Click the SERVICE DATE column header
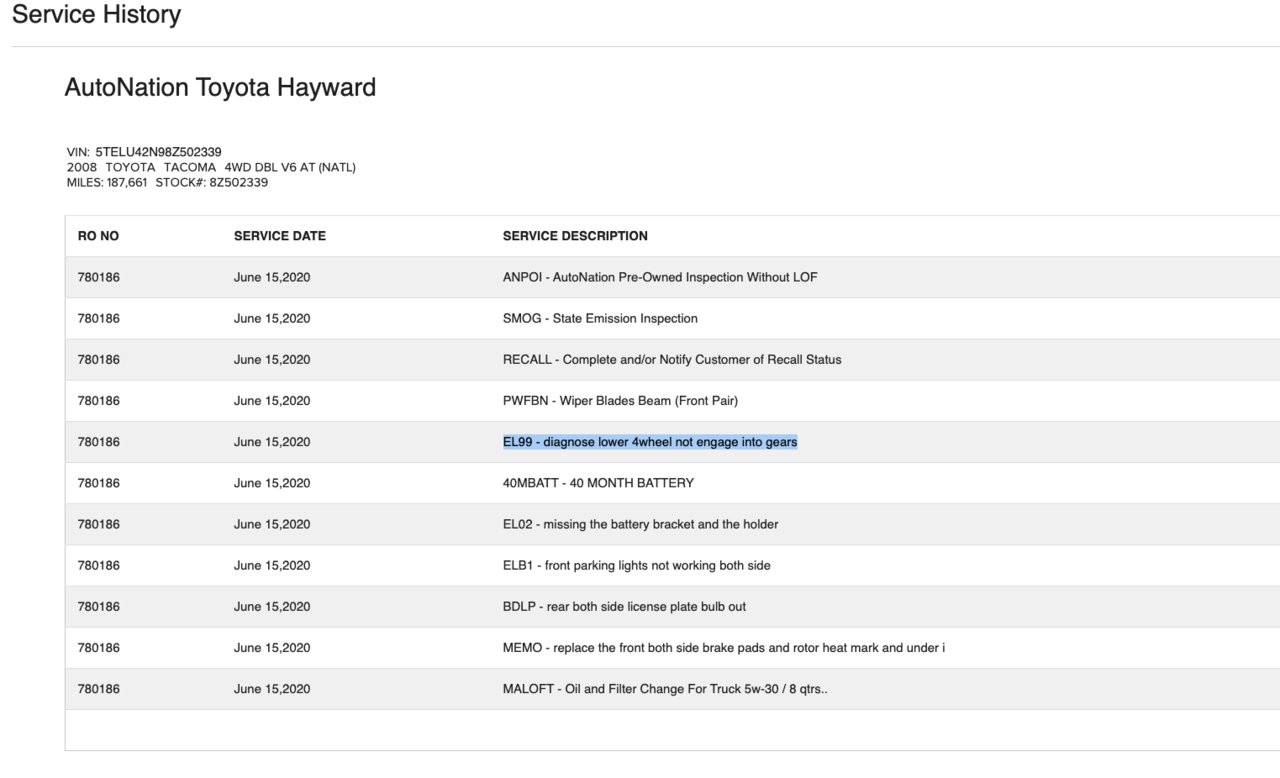The image size is (1280, 778). point(280,236)
